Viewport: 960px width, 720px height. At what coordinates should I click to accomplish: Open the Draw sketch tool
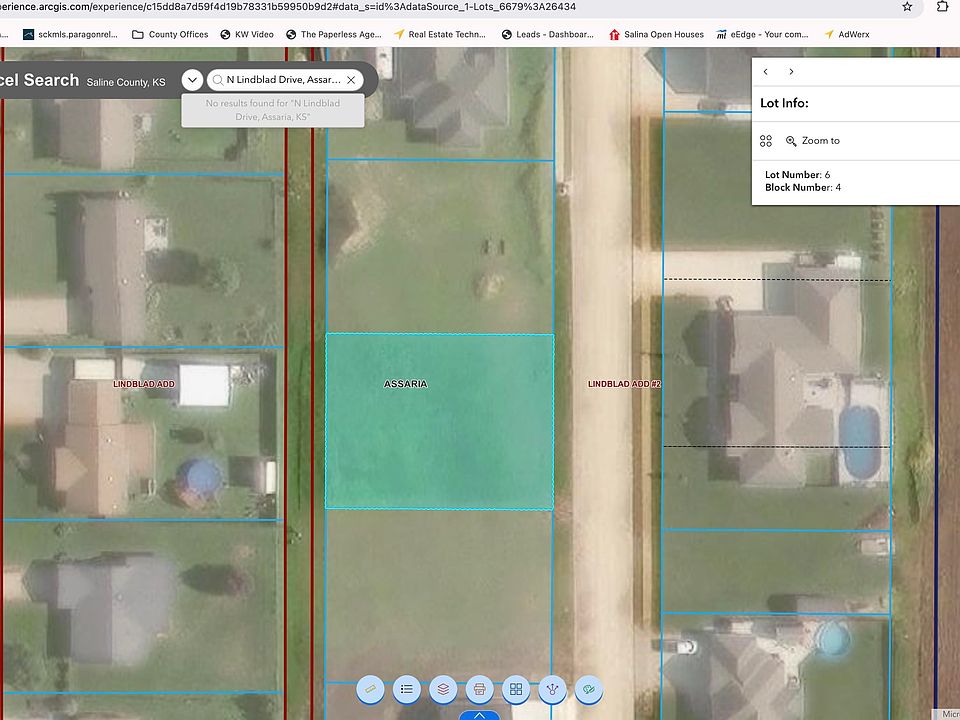pyautogui.click(x=589, y=689)
